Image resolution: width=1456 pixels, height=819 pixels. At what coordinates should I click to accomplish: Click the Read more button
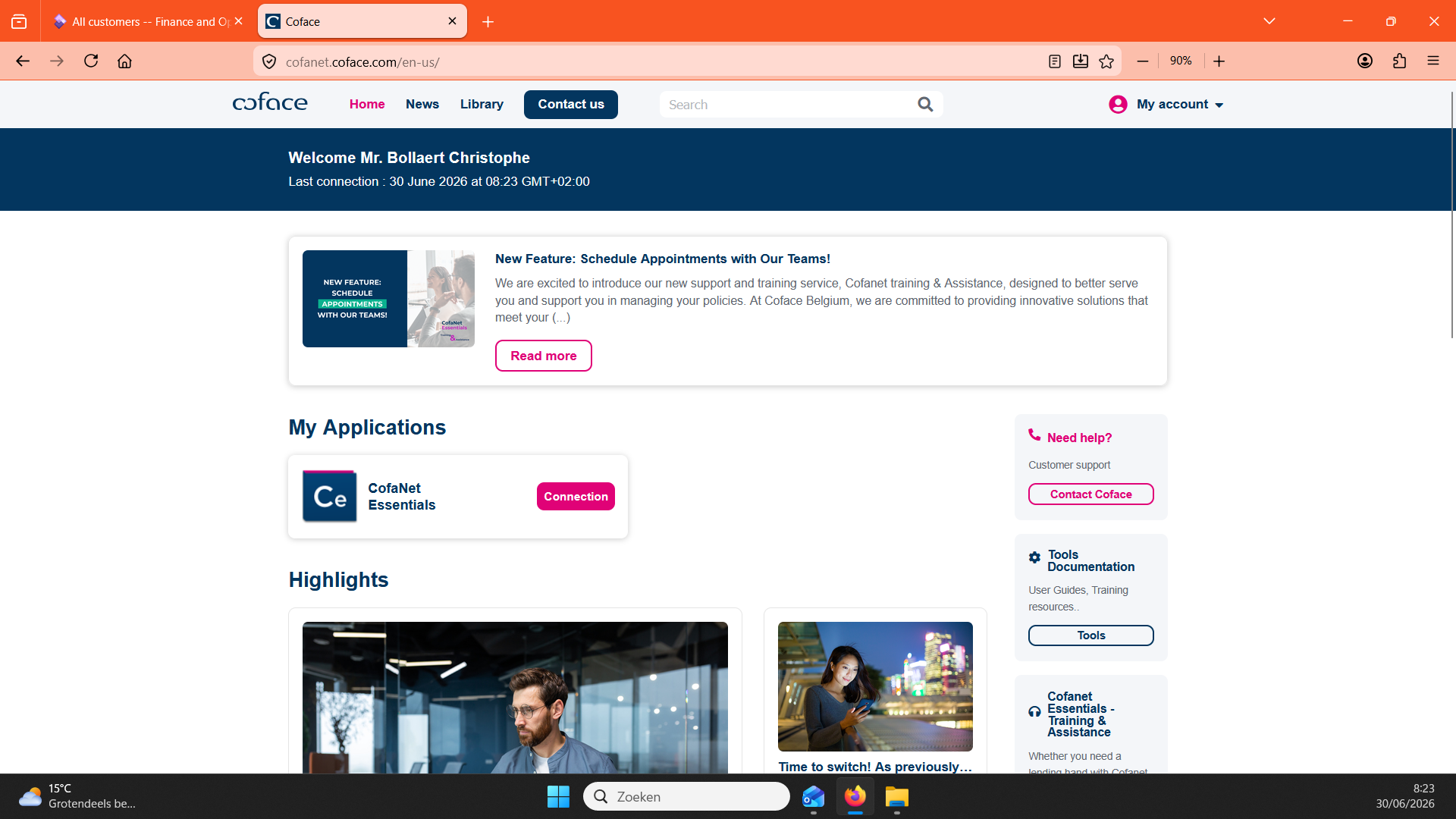pyautogui.click(x=544, y=356)
